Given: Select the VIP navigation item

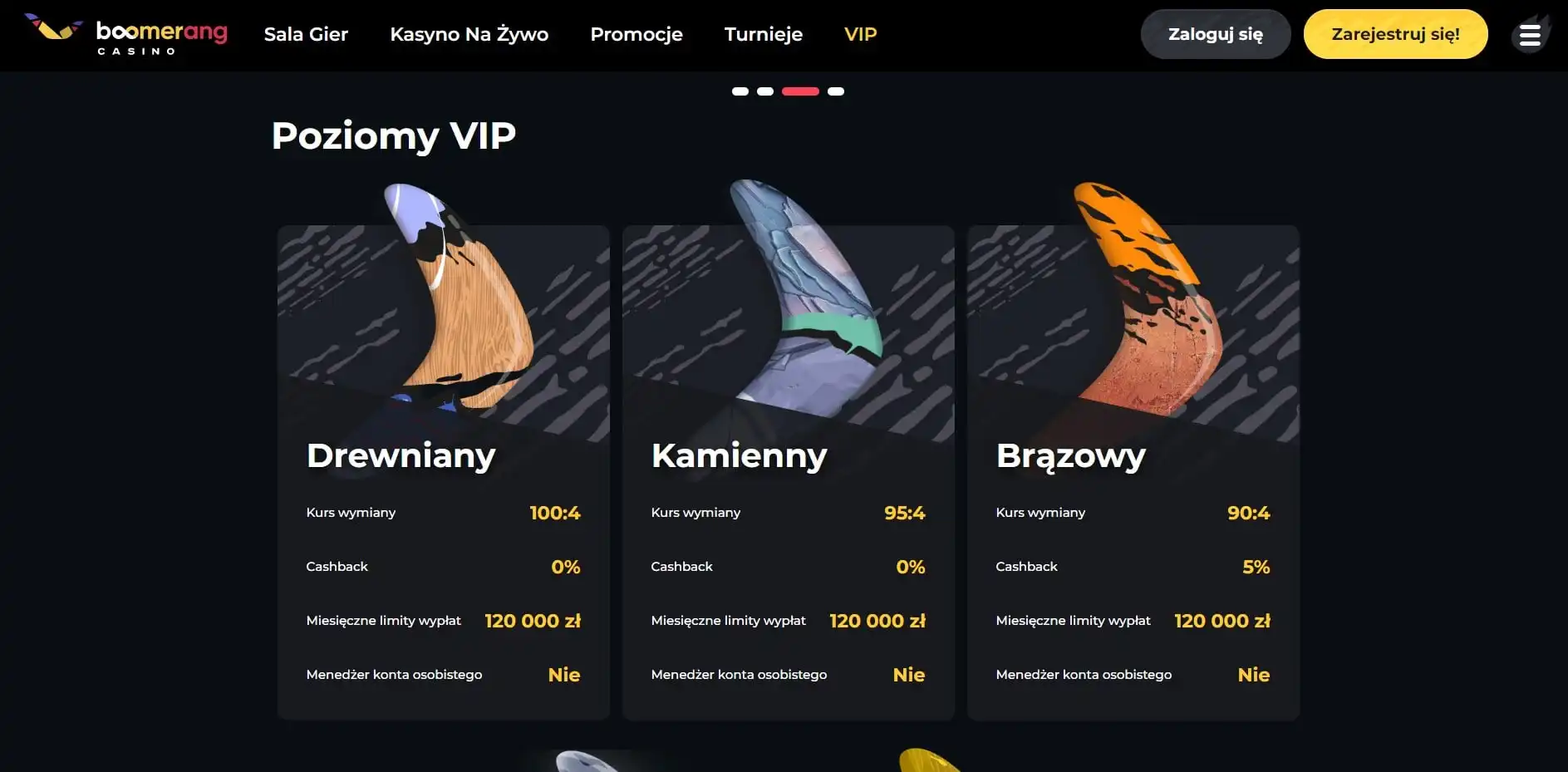Looking at the screenshot, I should tap(860, 34).
